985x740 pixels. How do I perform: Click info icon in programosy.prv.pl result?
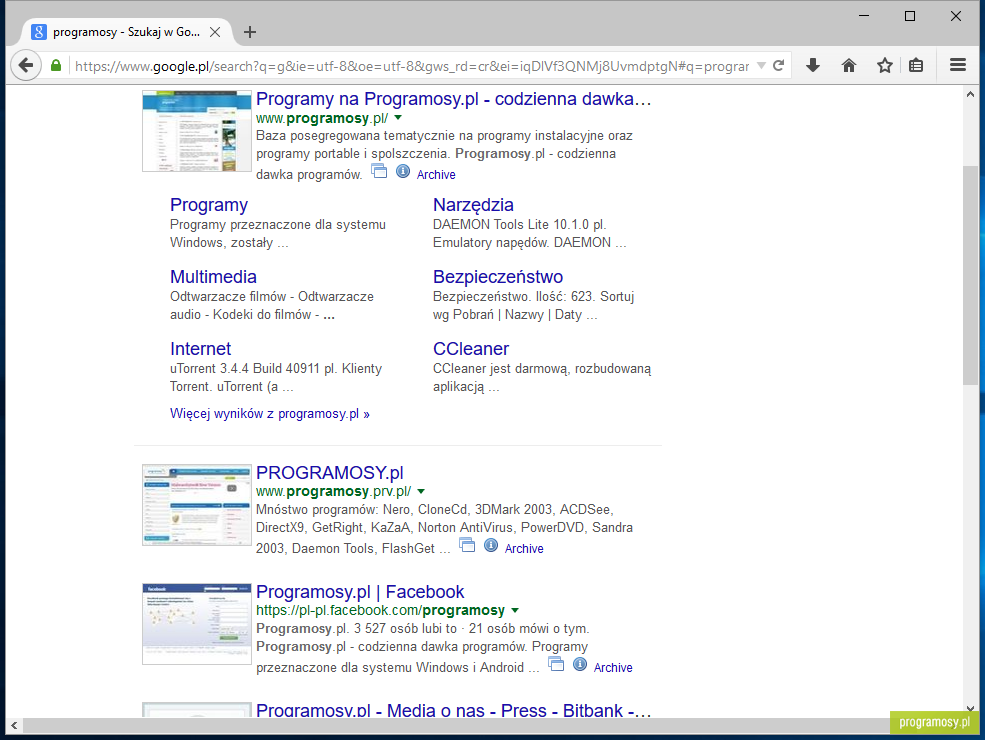(x=491, y=545)
